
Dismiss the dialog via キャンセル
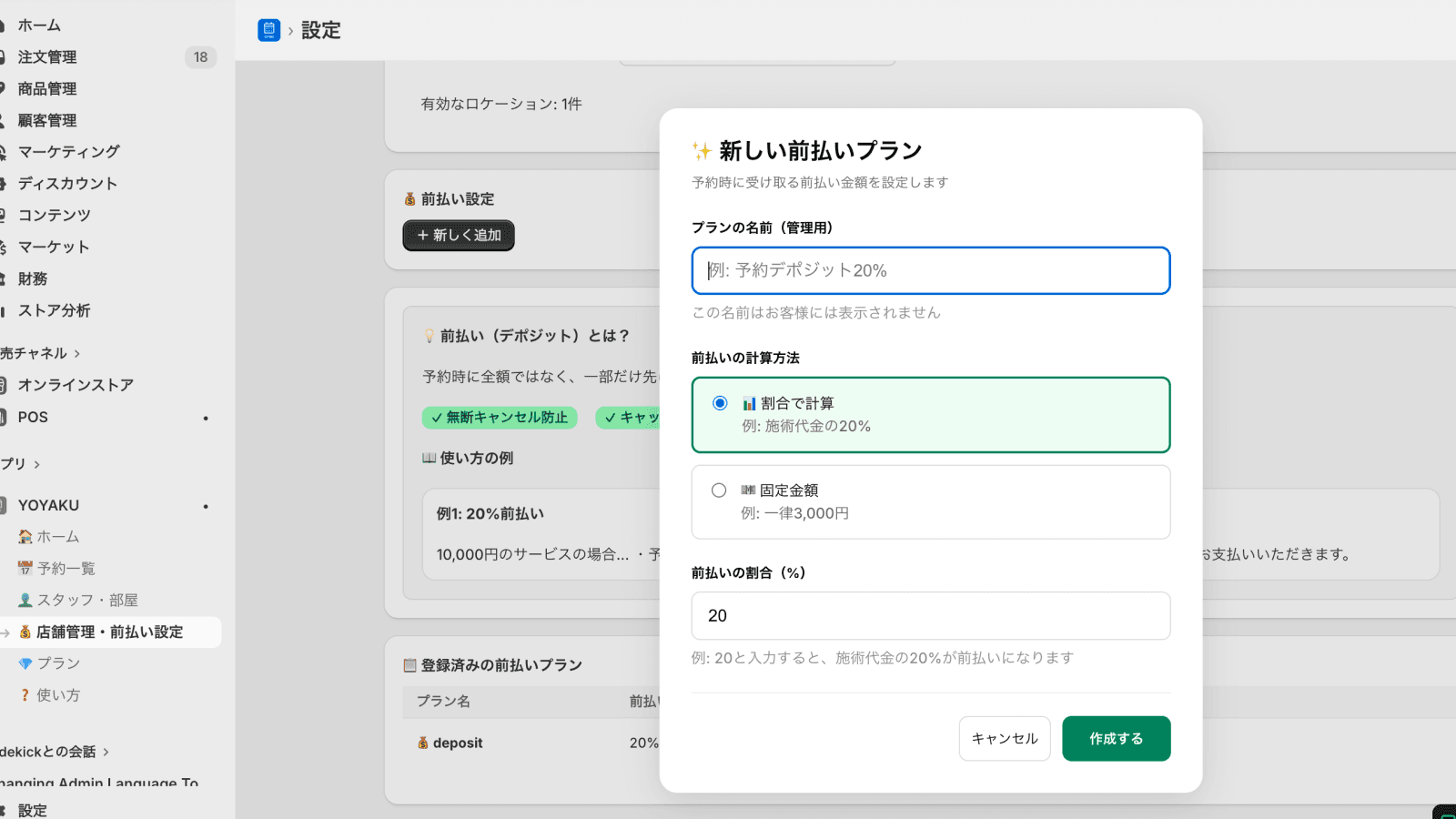click(x=1004, y=738)
